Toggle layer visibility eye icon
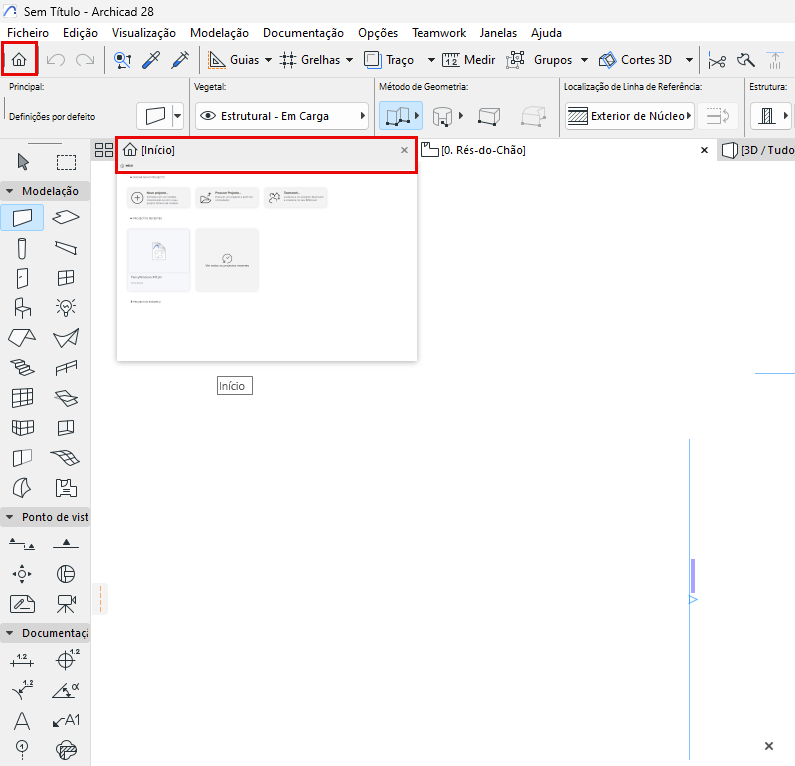The image size is (795, 766). tap(208, 116)
